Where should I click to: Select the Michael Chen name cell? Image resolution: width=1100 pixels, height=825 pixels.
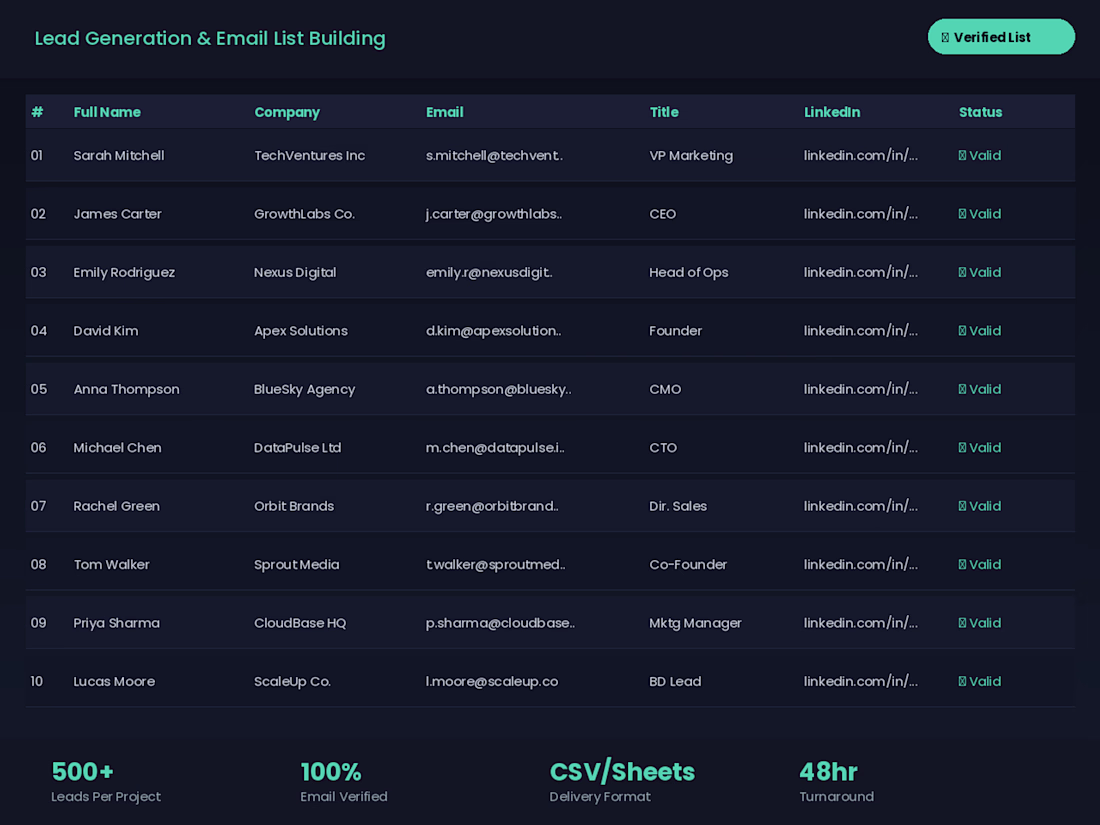tap(117, 448)
